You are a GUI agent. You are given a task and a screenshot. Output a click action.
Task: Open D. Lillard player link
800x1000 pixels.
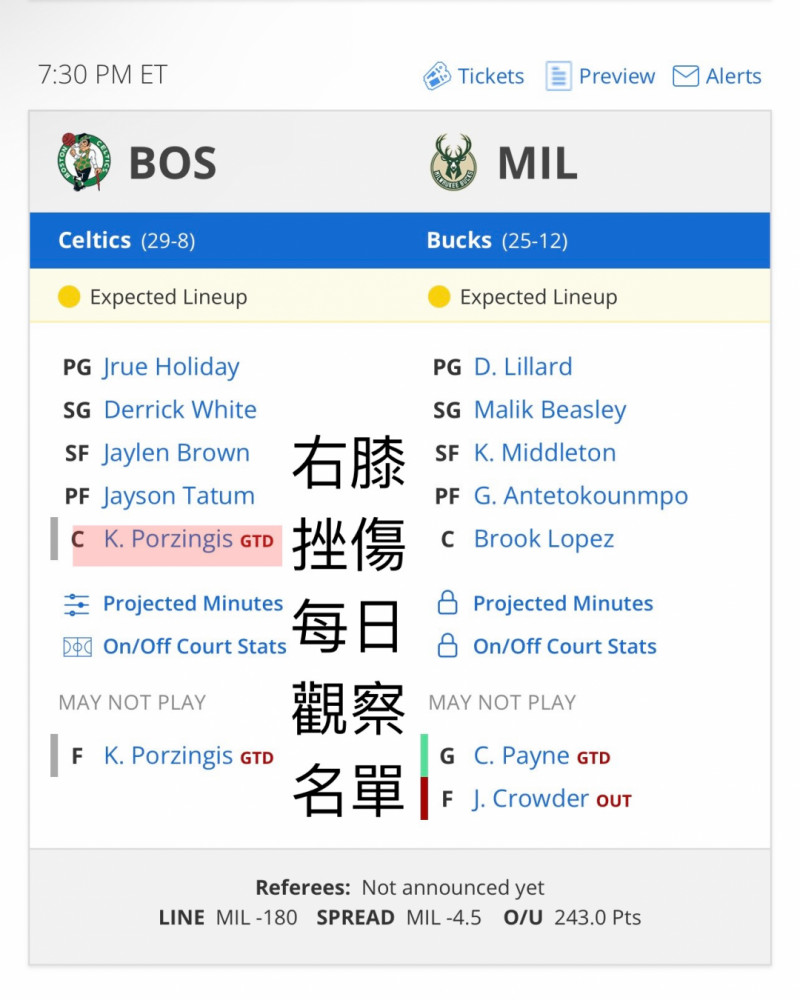pos(522,367)
